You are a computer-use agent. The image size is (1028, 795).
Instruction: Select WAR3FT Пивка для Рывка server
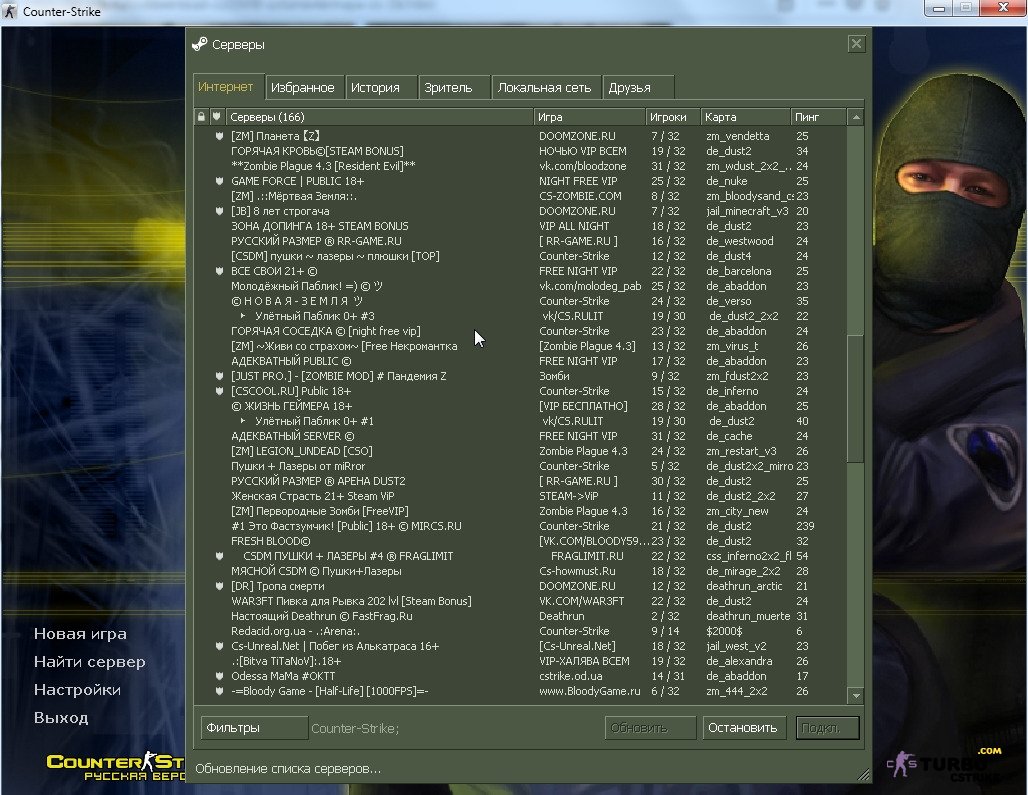[520, 601]
